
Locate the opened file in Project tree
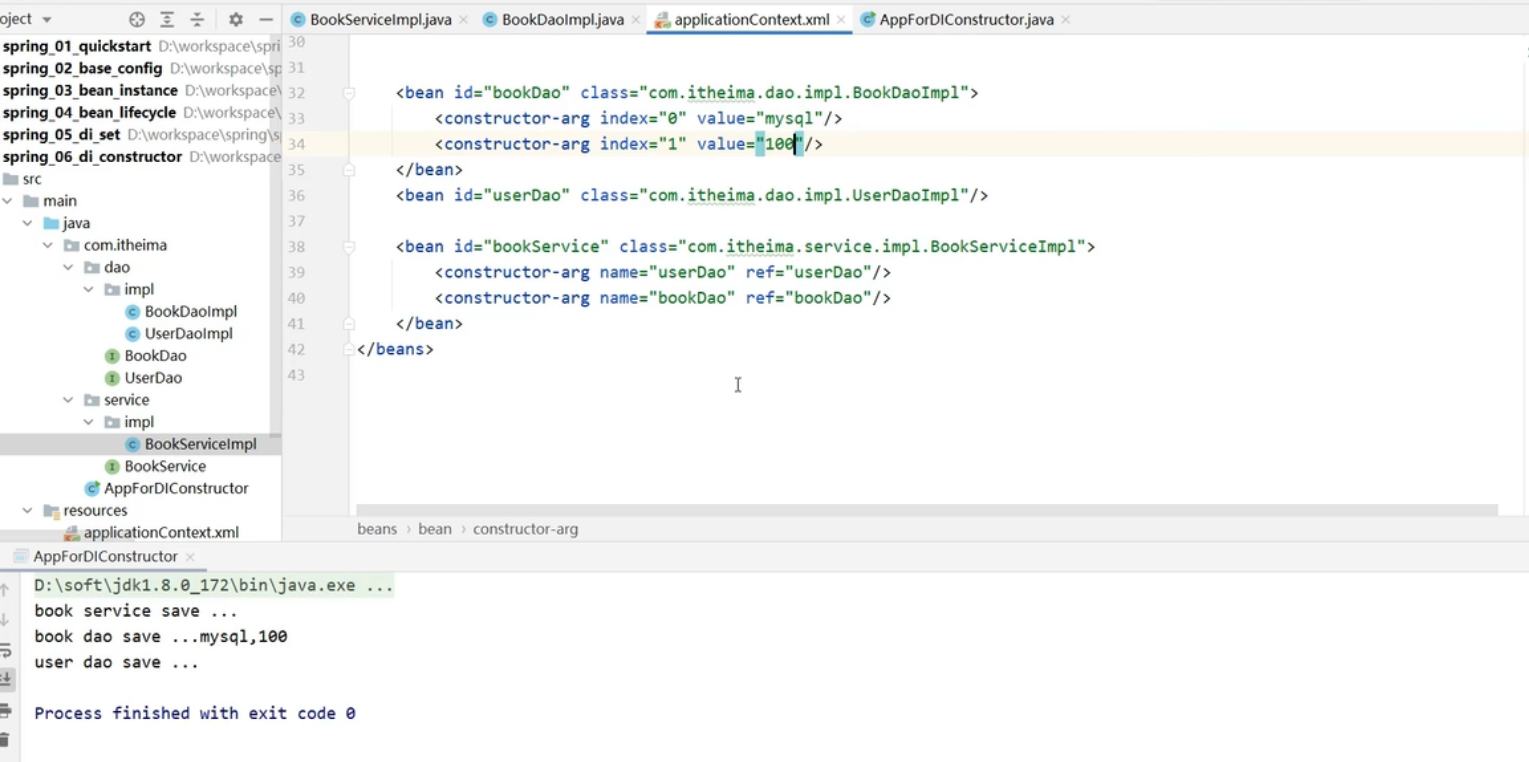point(137,19)
